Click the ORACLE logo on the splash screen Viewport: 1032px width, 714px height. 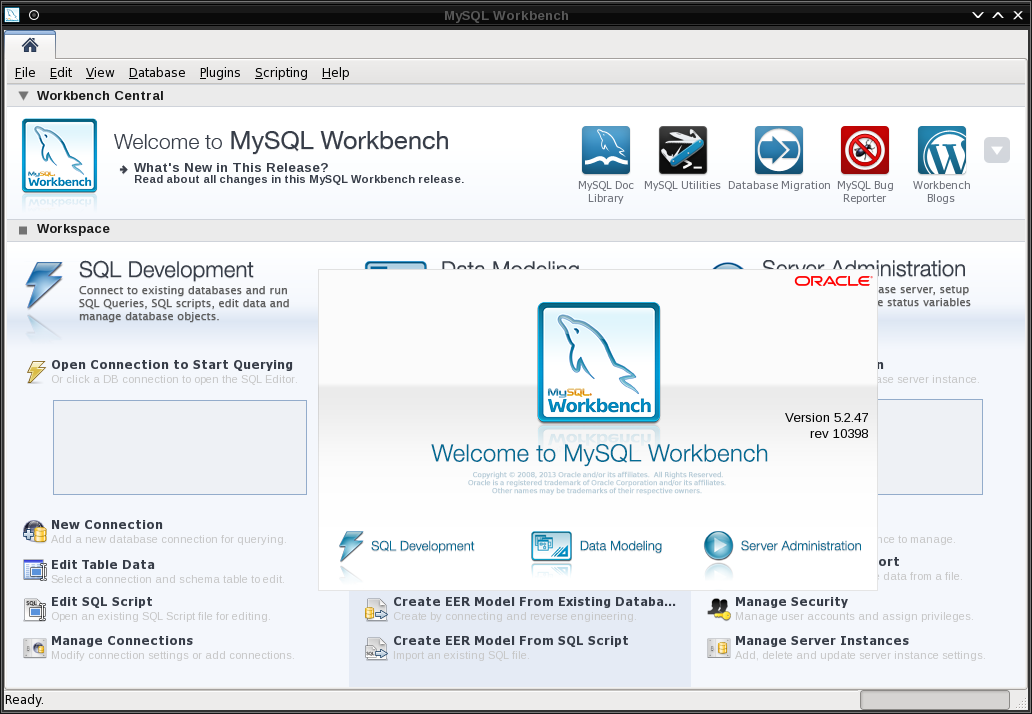tap(833, 281)
